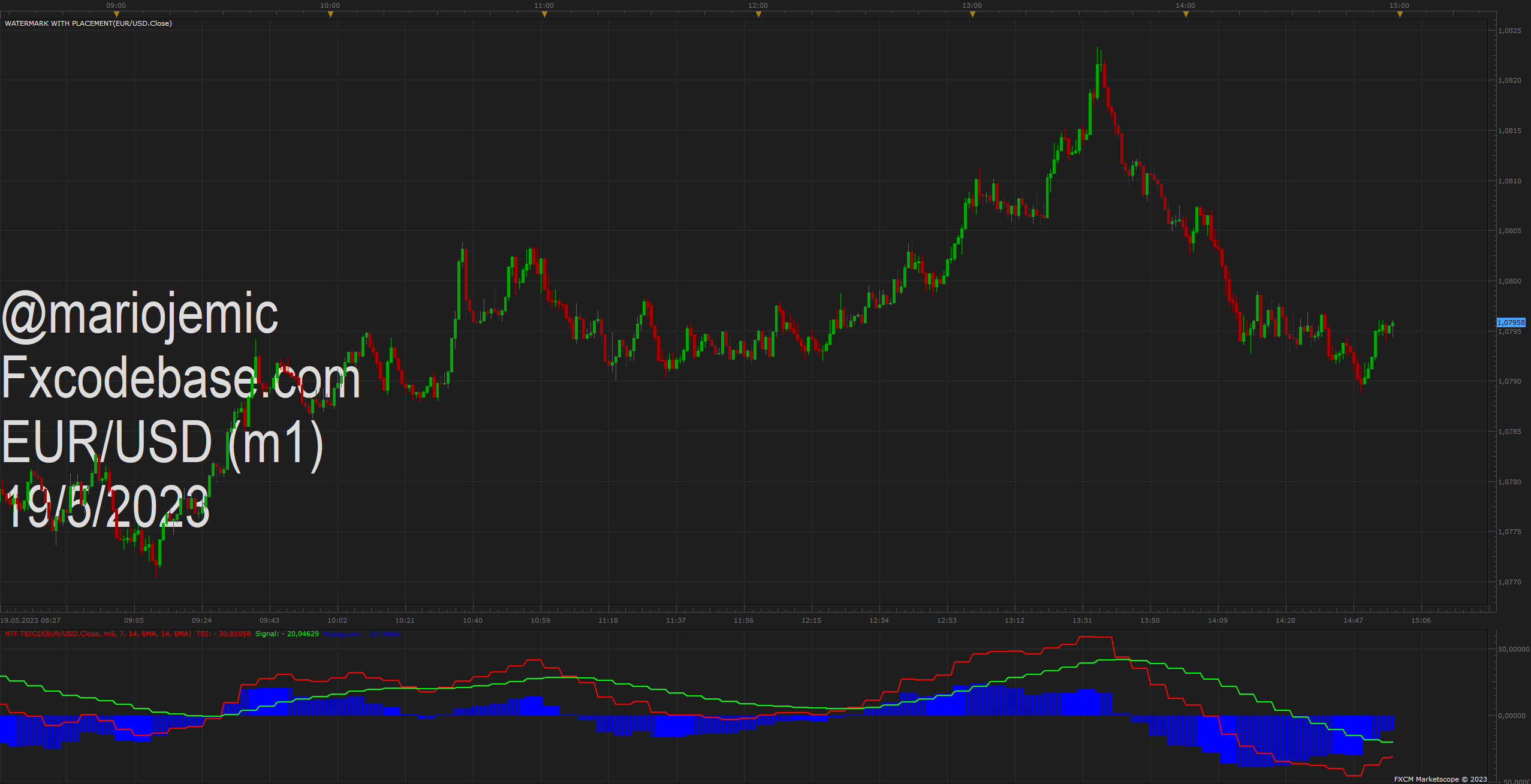Click the 11:37 time axis label

[676, 620]
